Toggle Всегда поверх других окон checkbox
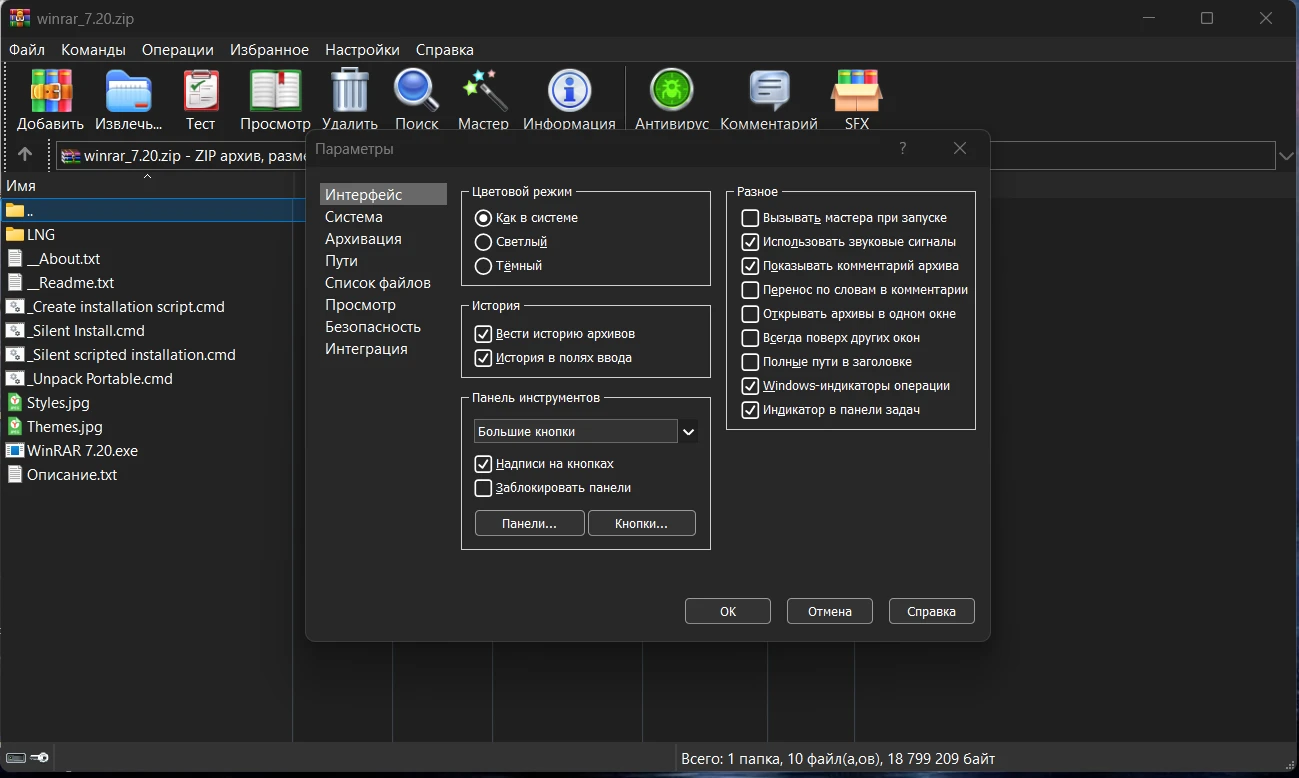The height and width of the screenshot is (778, 1299). tap(750, 338)
